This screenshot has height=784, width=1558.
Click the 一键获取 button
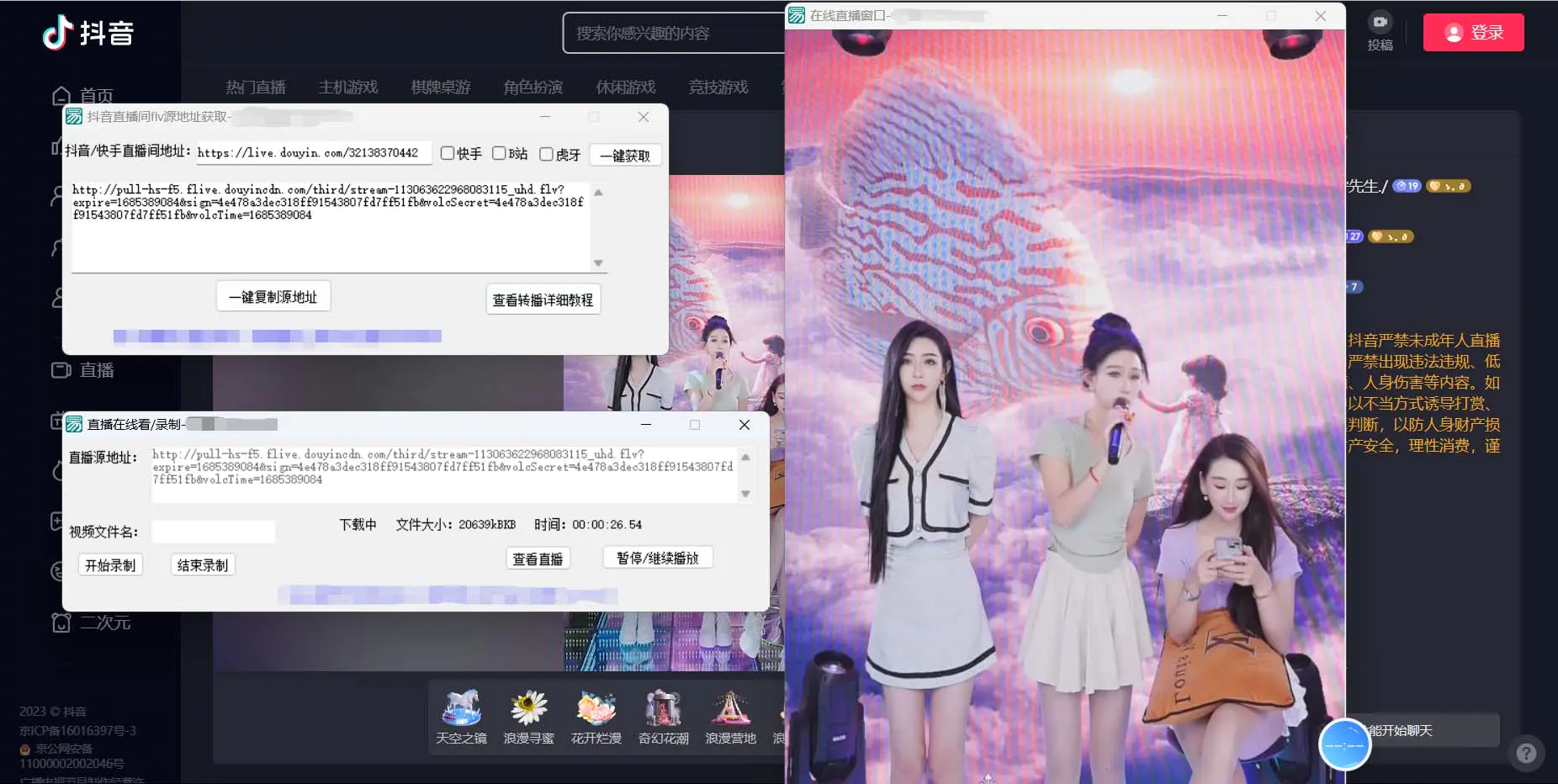click(x=625, y=156)
